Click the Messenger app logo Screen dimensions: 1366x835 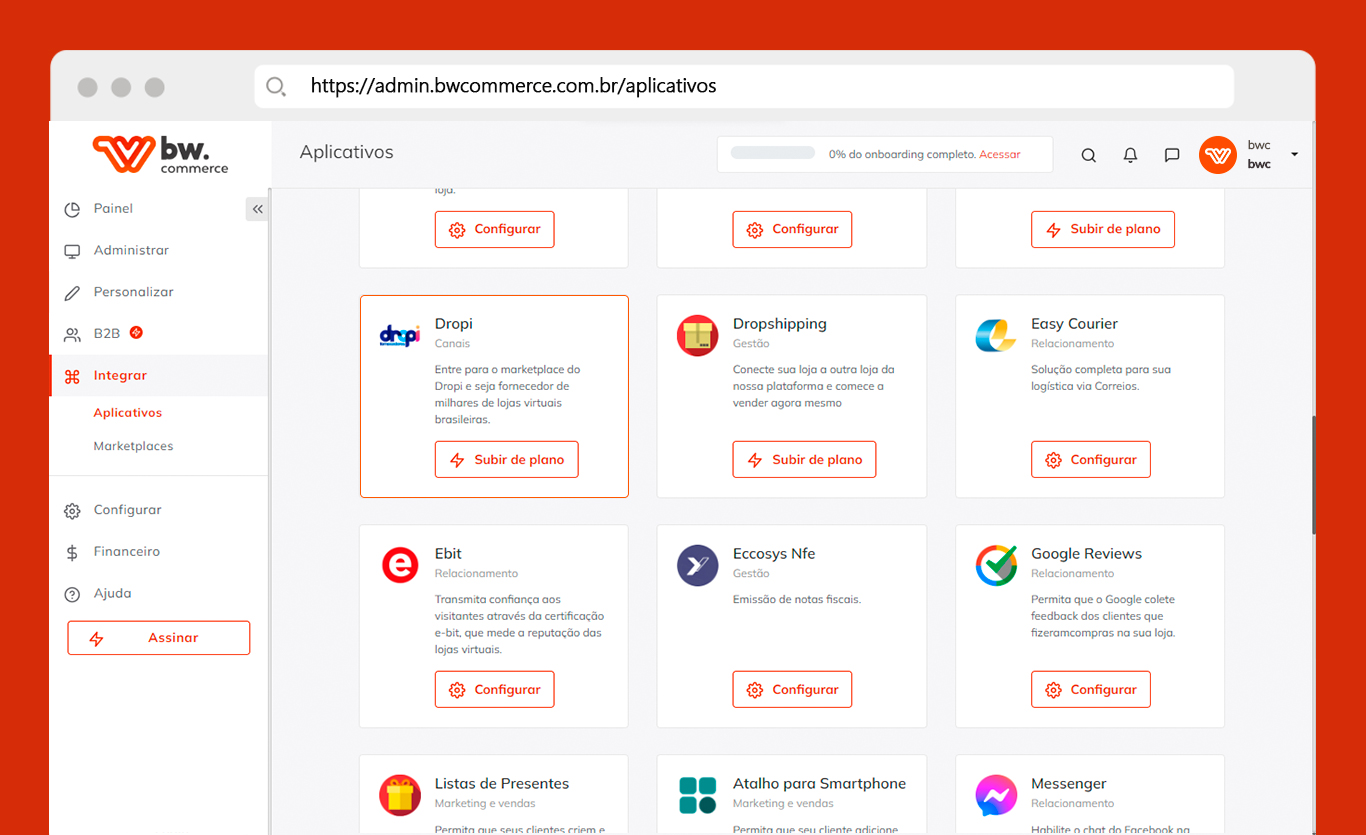point(996,796)
